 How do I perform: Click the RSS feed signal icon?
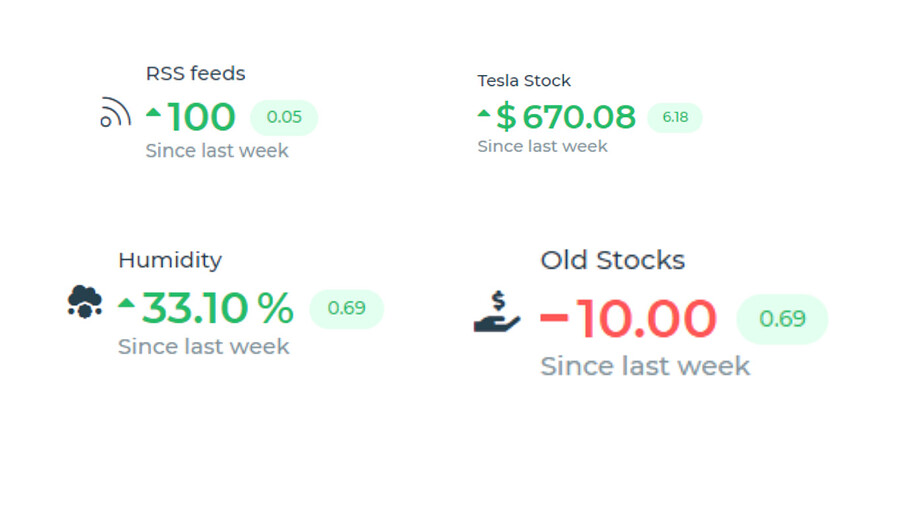[115, 112]
